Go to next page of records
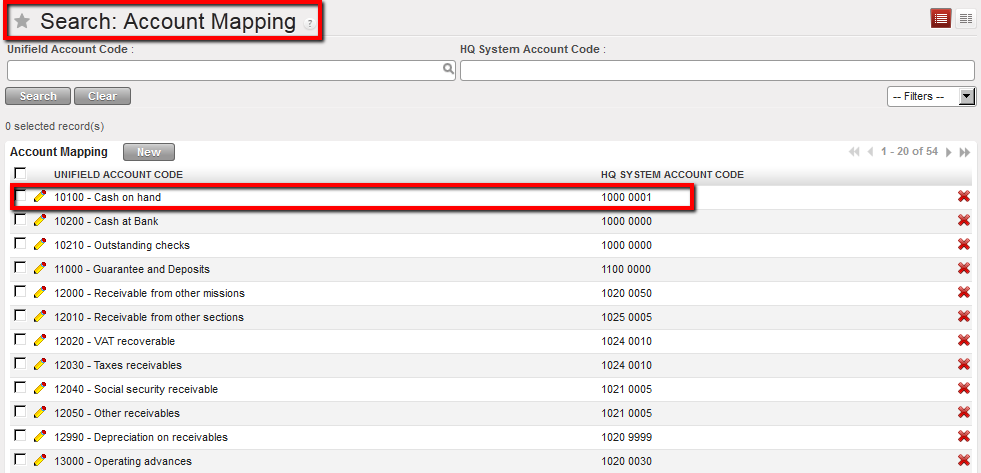 pyautogui.click(x=949, y=152)
